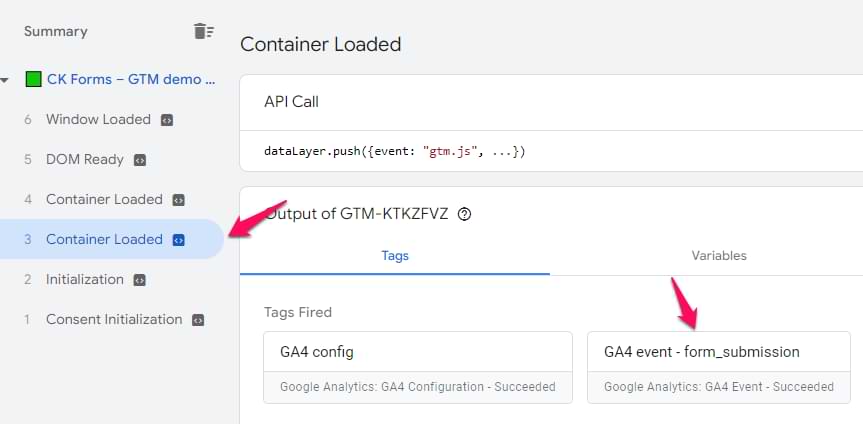Click the dataLayer.push API call code

tap(395, 152)
